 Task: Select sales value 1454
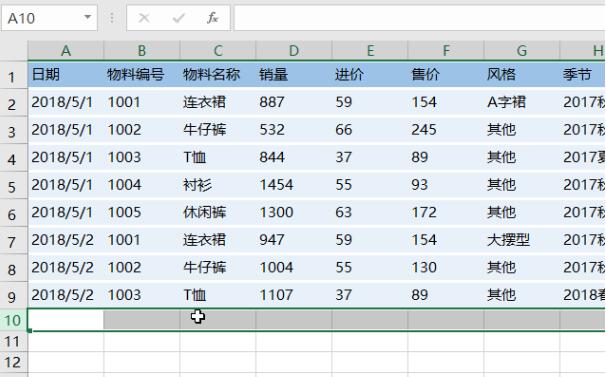click(x=294, y=185)
